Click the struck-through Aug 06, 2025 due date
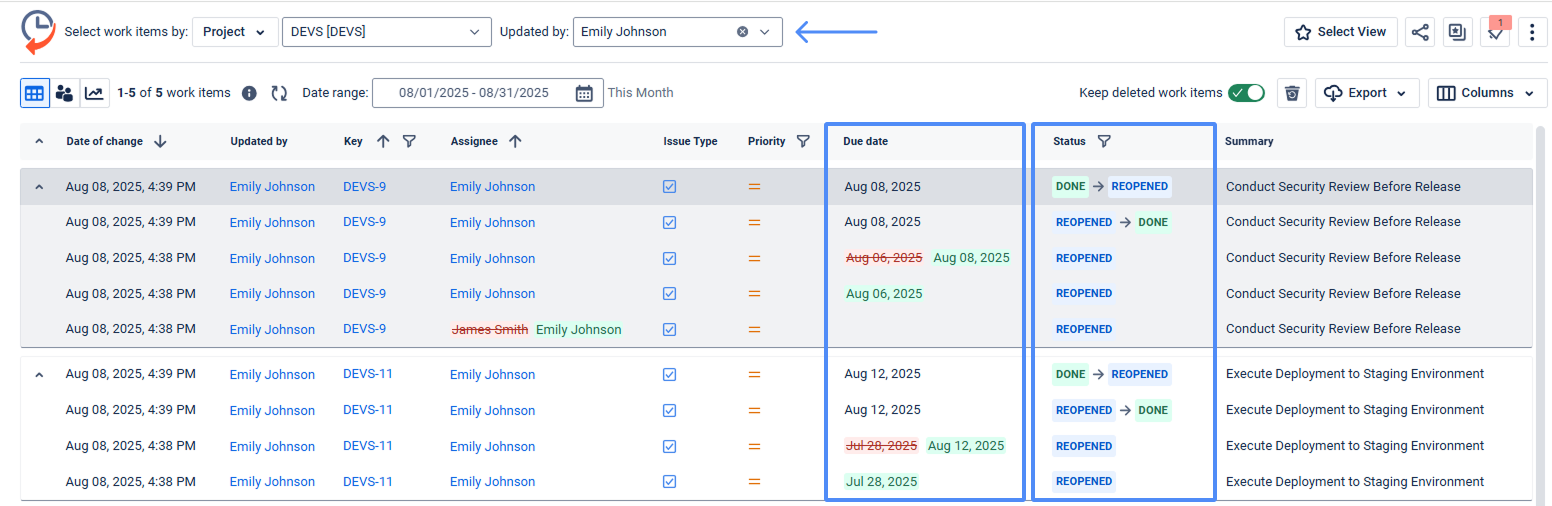 click(884, 258)
